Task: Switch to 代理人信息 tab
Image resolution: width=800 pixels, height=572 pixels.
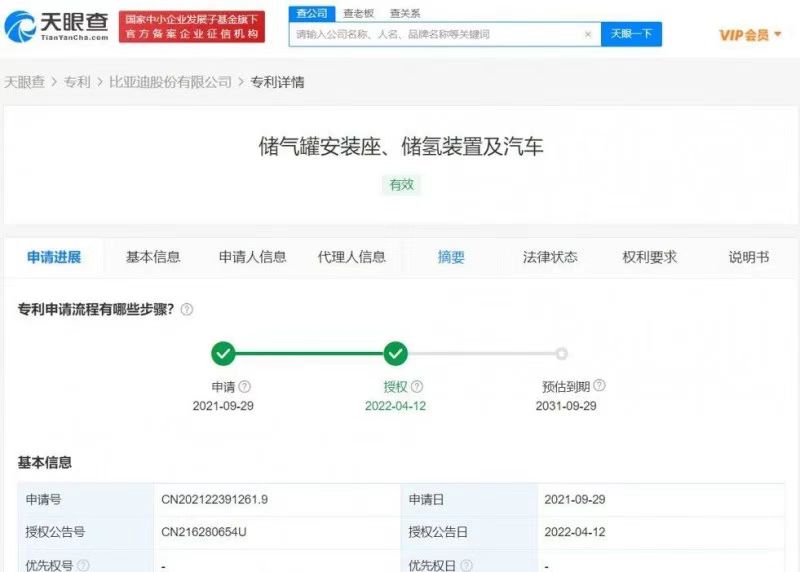Action: pyautogui.click(x=352, y=257)
